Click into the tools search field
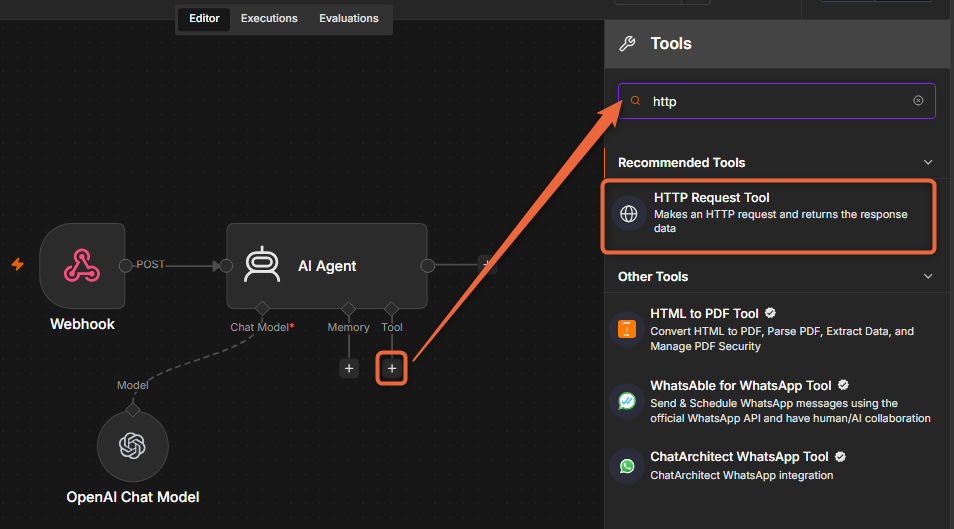 click(x=777, y=101)
